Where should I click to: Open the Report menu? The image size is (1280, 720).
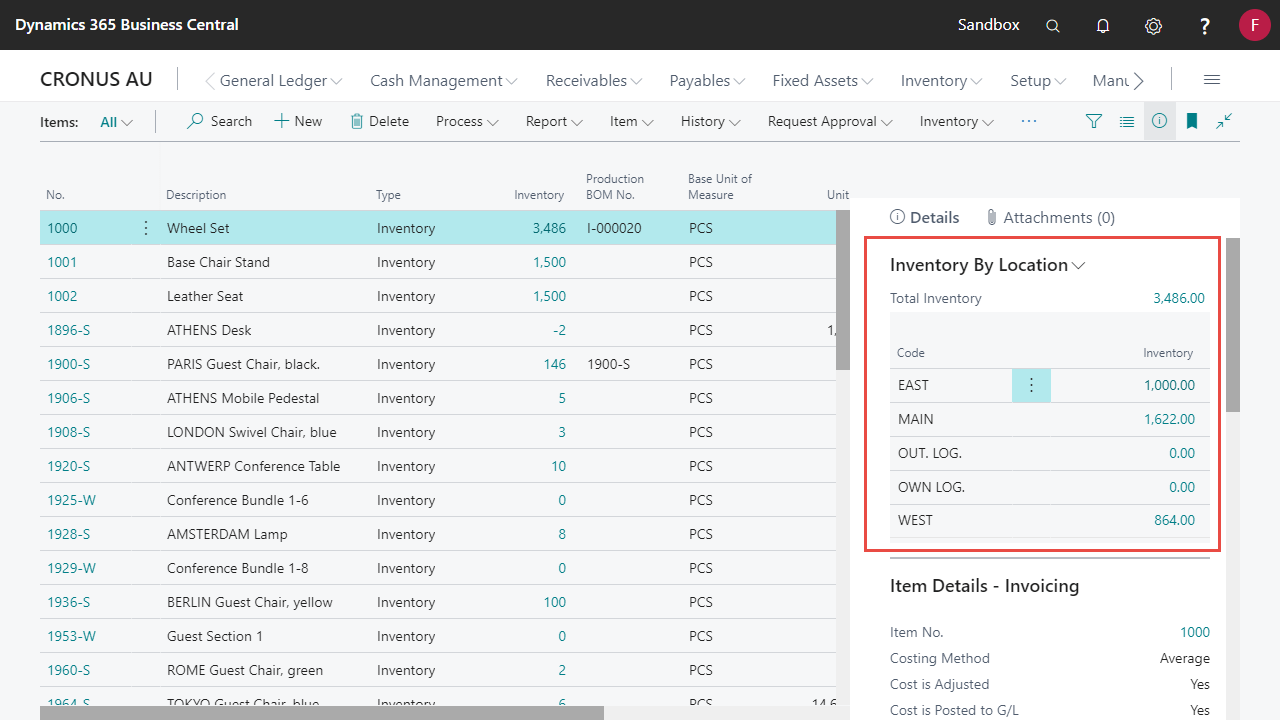(554, 121)
